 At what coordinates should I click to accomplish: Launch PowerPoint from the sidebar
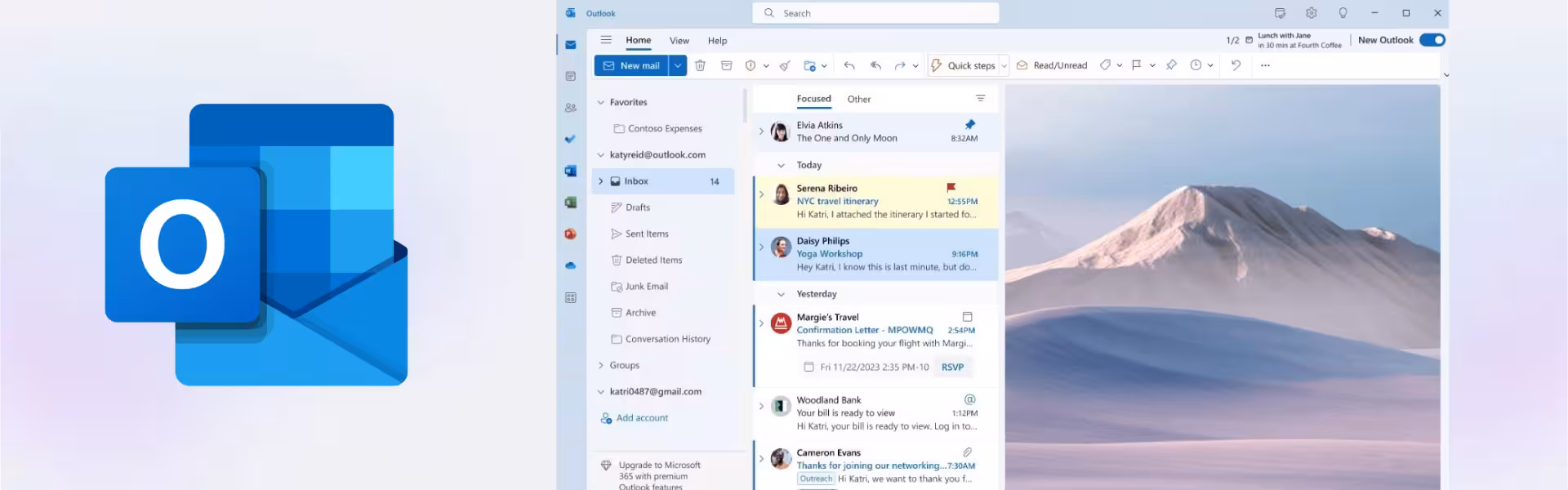coord(570,234)
